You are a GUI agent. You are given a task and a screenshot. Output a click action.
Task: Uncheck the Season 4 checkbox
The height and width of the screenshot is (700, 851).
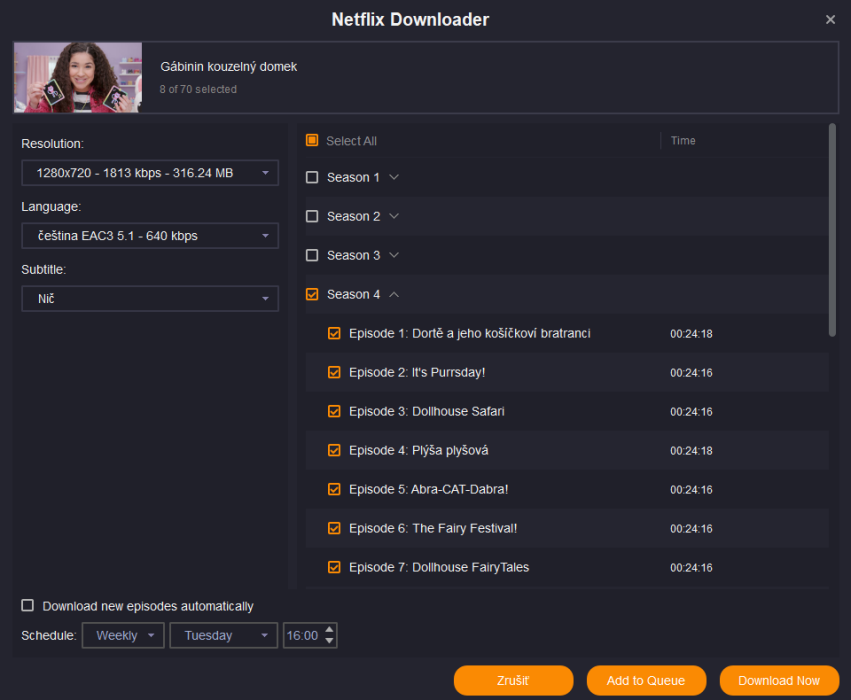point(312,295)
